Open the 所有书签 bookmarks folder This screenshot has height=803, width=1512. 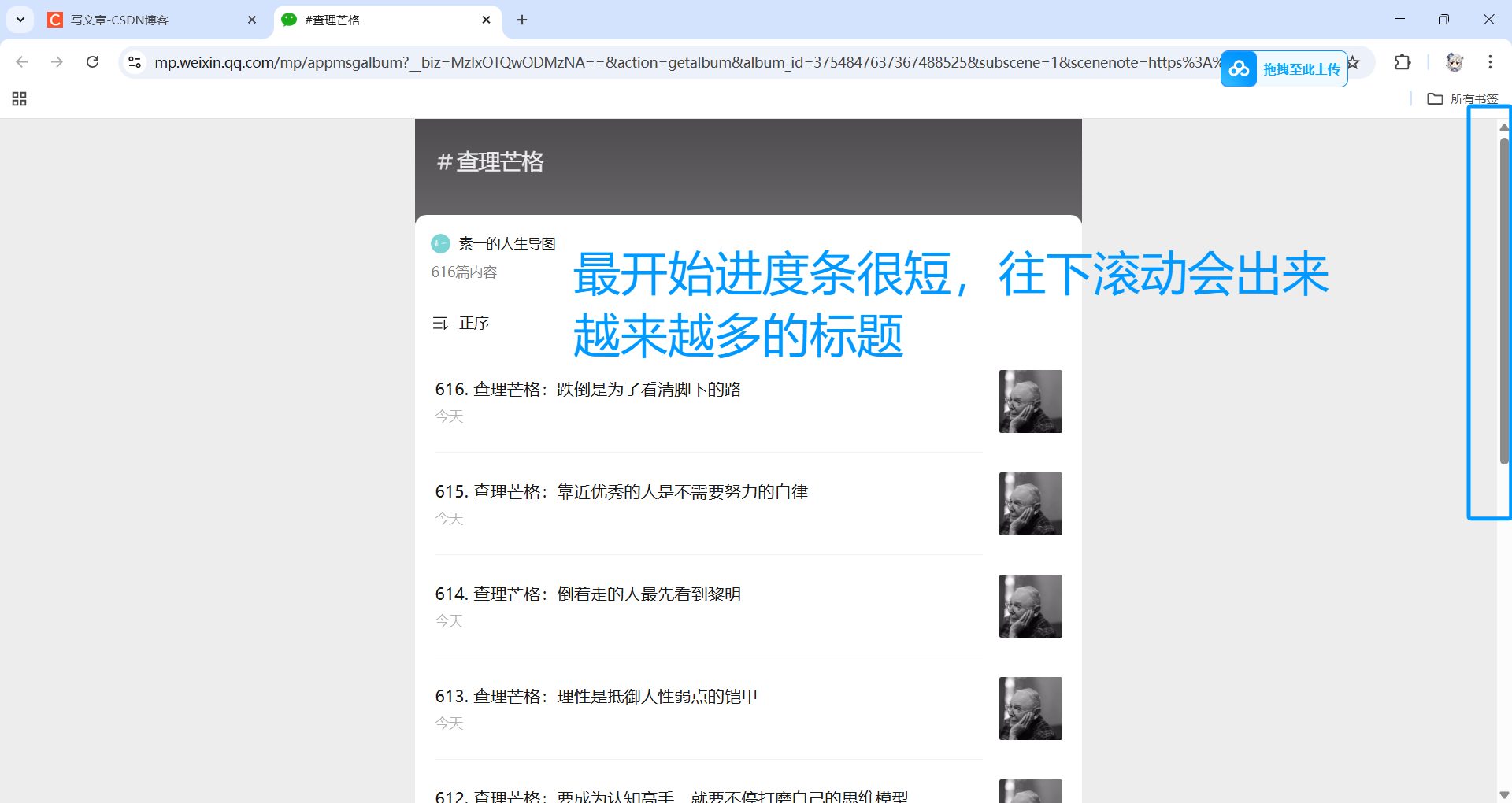click(x=1463, y=99)
